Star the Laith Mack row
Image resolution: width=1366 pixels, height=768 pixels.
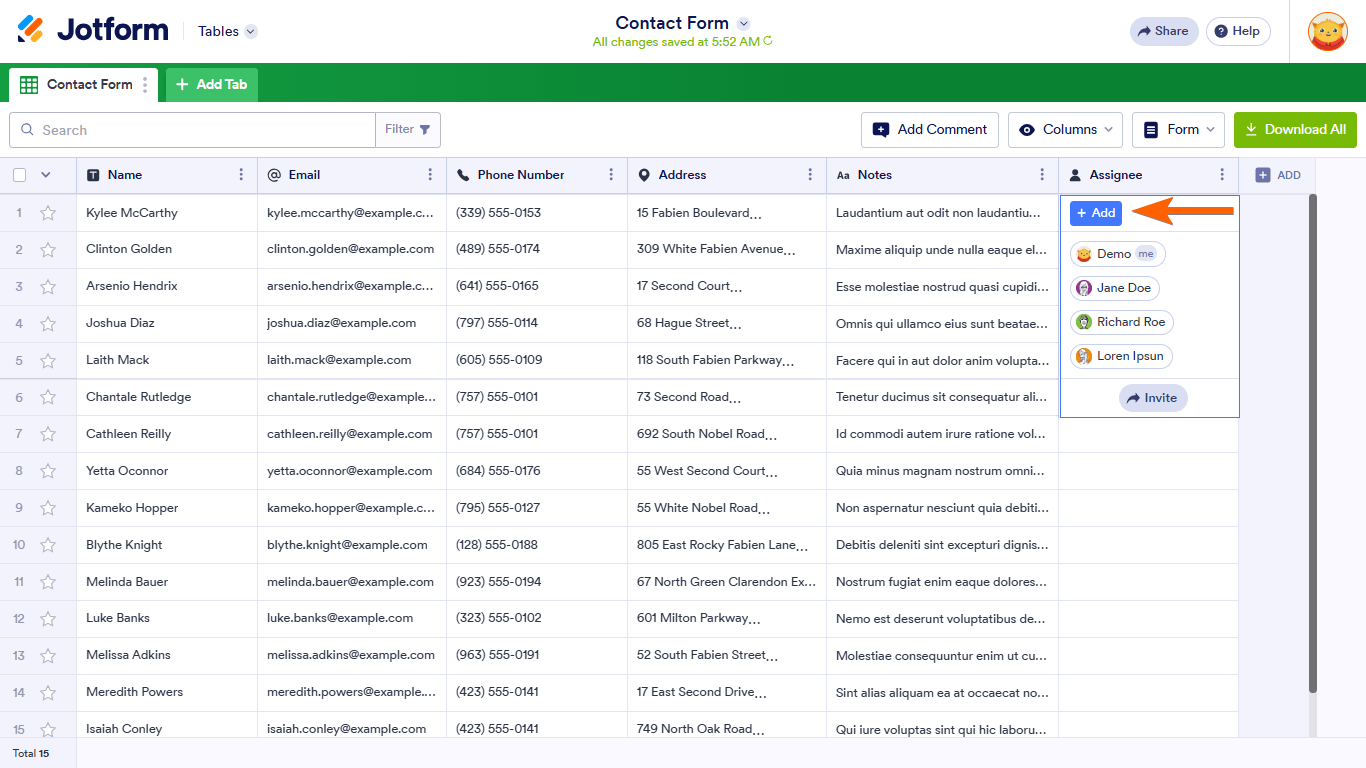[48, 361]
